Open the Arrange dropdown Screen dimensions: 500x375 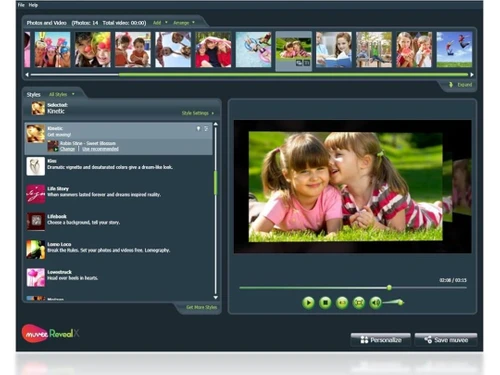(x=184, y=23)
